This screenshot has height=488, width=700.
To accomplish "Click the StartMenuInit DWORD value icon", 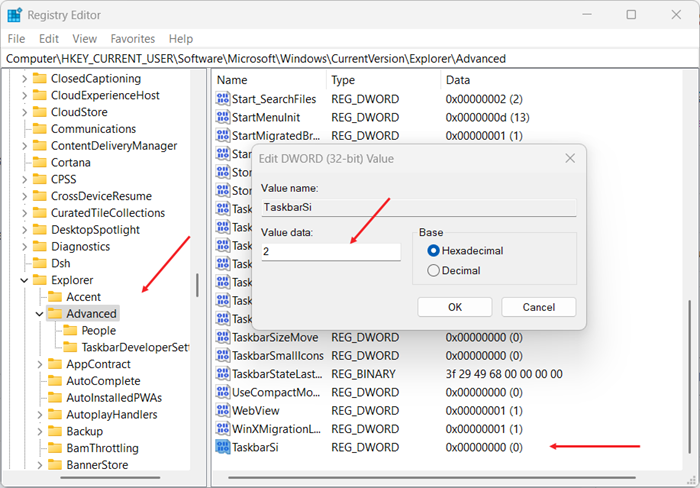I will pyautogui.click(x=222, y=117).
